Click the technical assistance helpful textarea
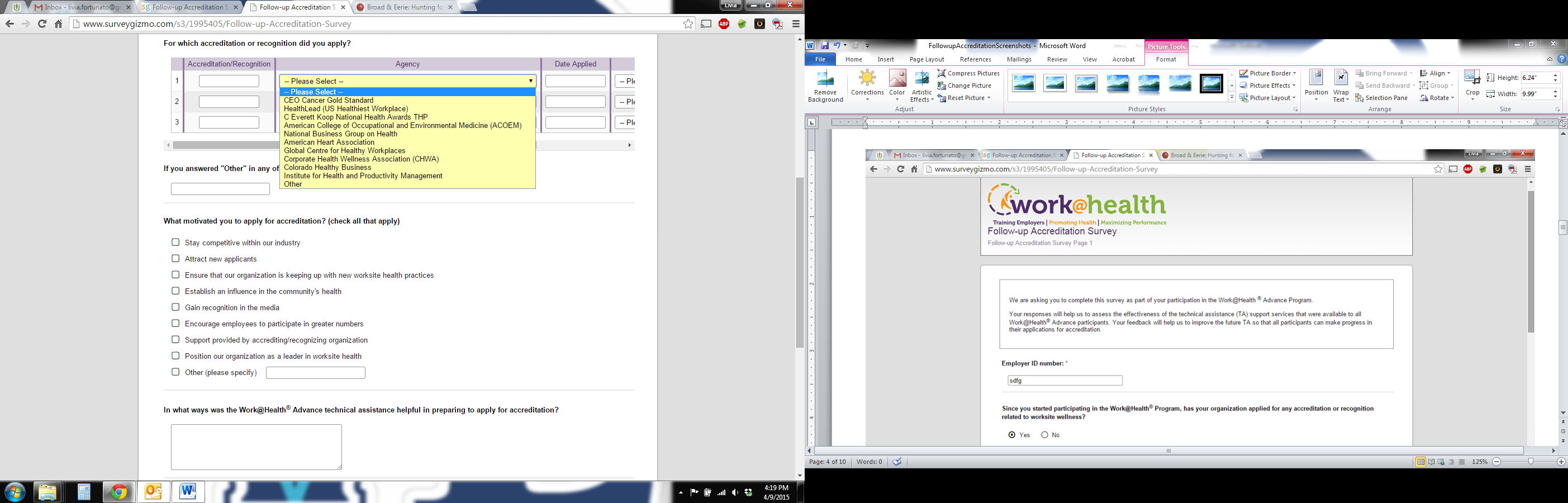 pos(256,447)
